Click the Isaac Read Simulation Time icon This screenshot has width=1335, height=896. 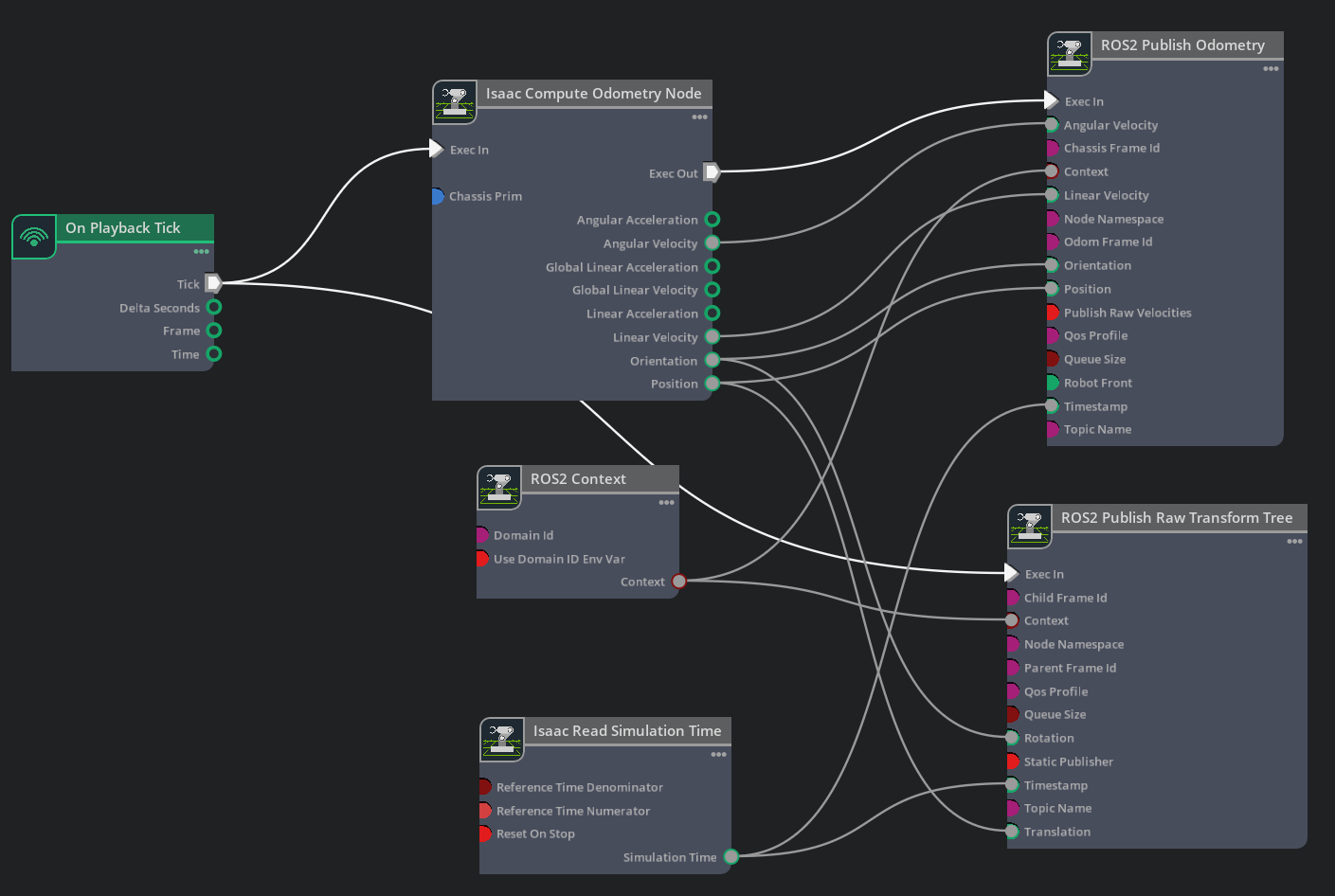click(x=502, y=740)
